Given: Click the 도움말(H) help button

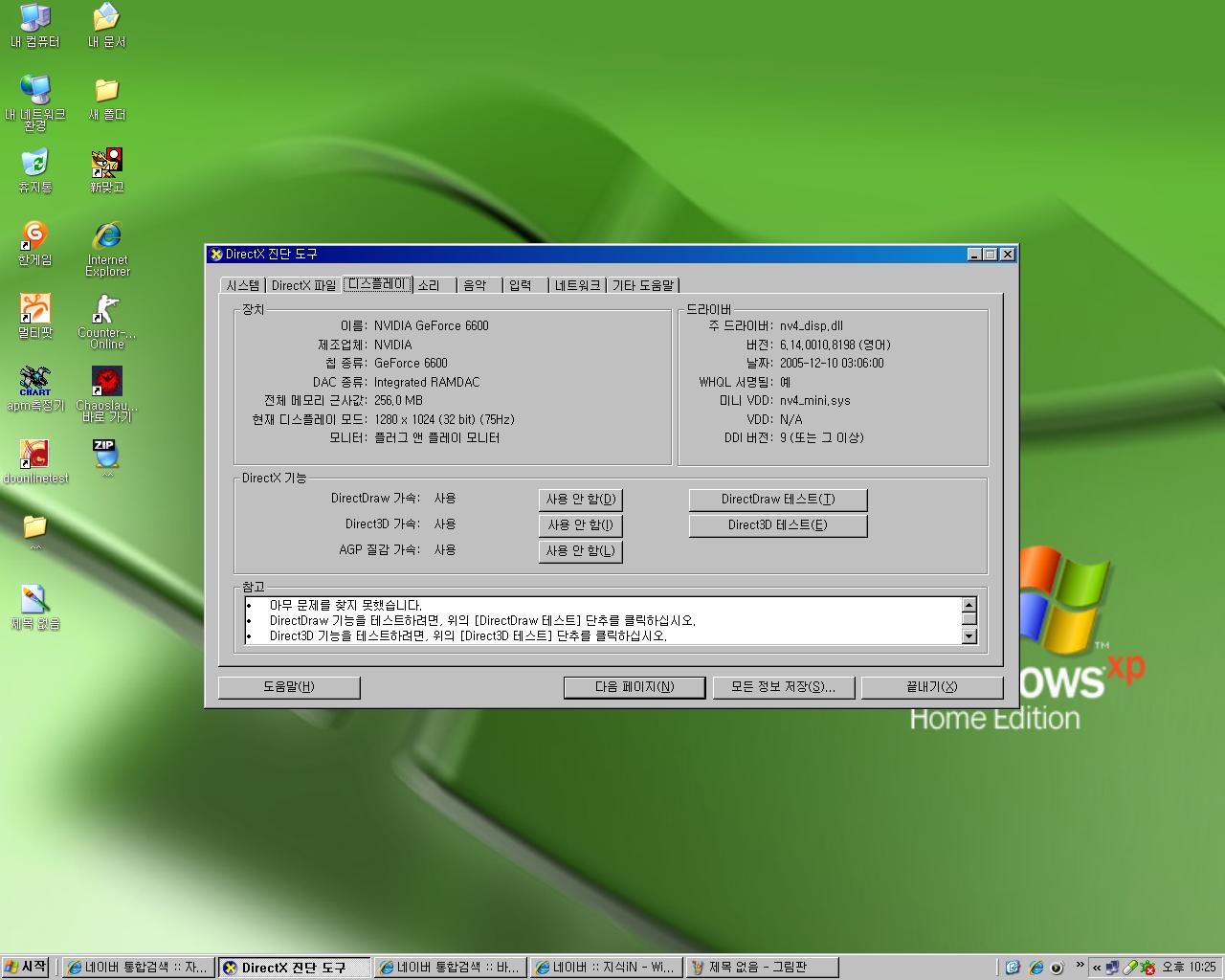Looking at the screenshot, I should [x=289, y=687].
